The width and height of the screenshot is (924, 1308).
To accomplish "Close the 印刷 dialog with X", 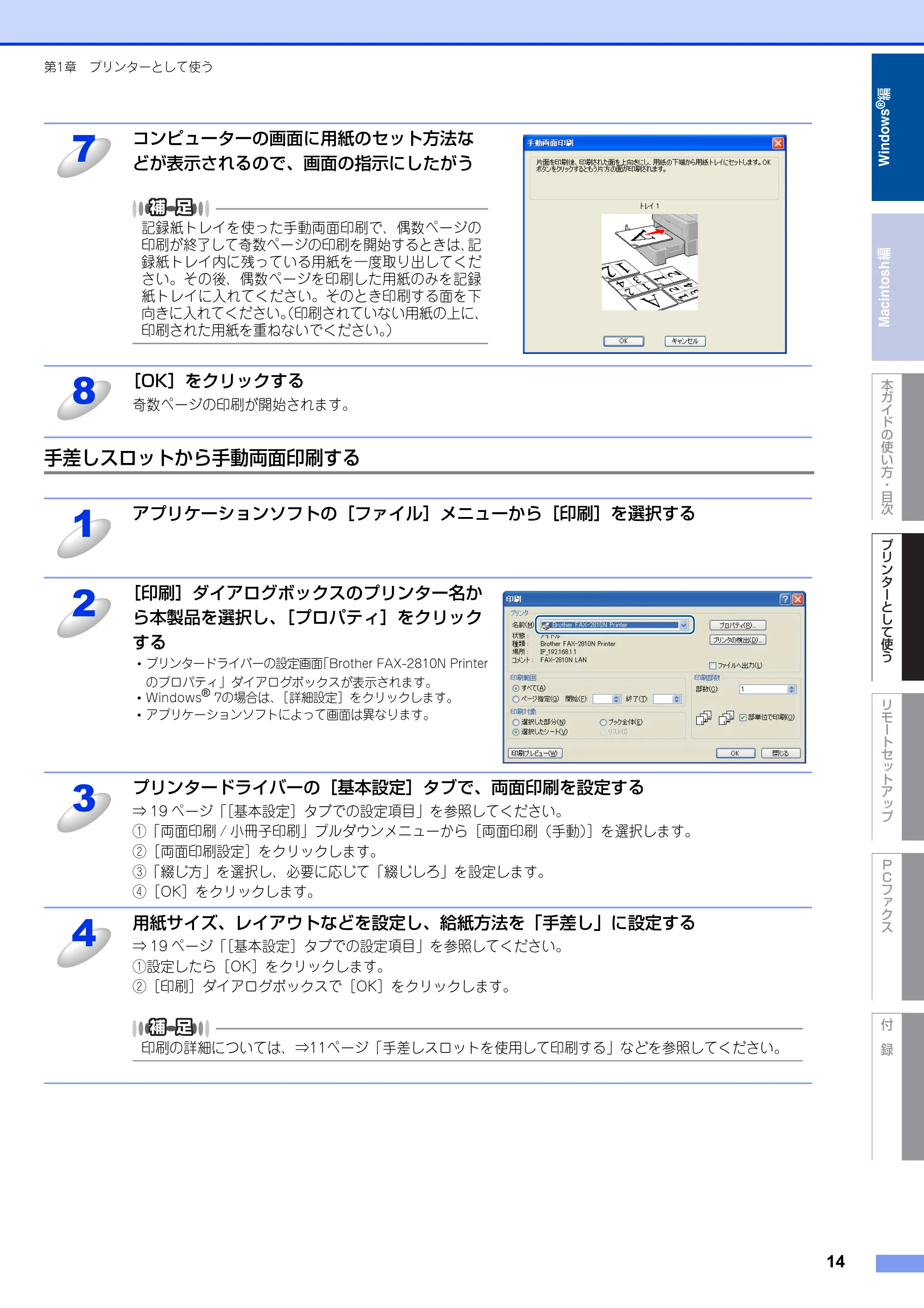I will click(x=797, y=599).
